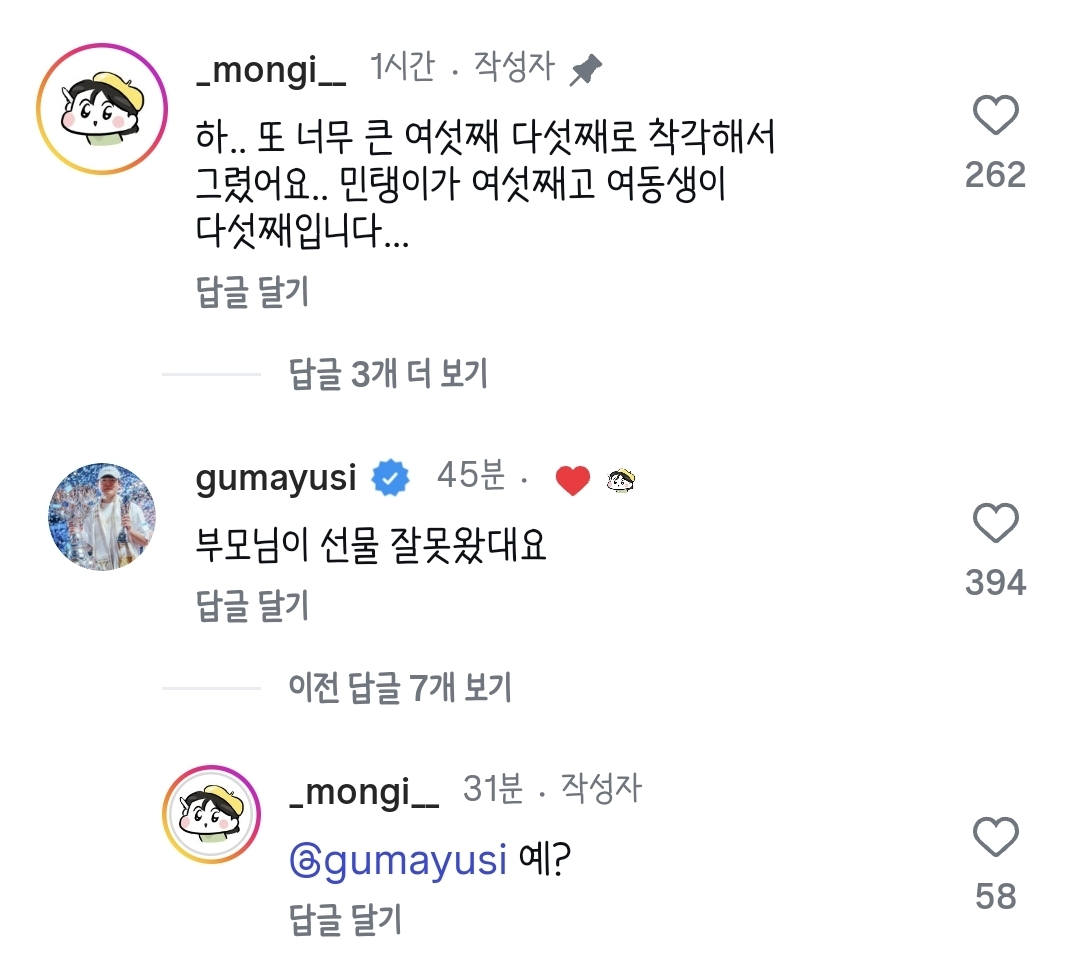Expand 답글 3개 더 보기 replies
The image size is (1079, 977).
[387, 374]
